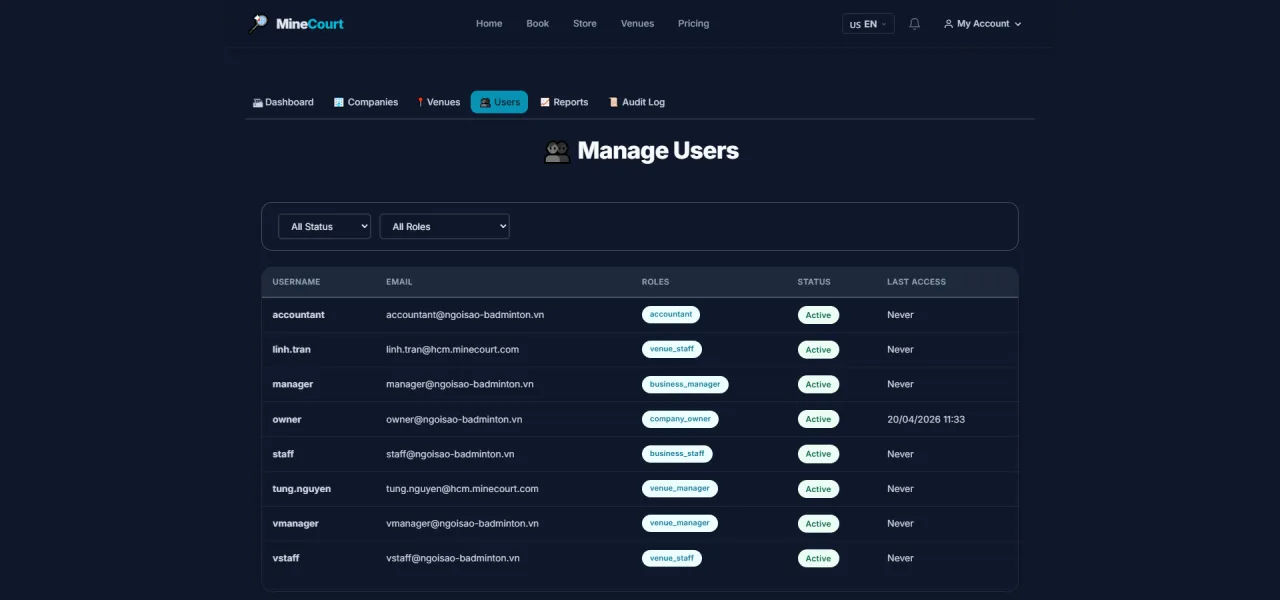Click the LAST ACCESS column header

click(916, 282)
